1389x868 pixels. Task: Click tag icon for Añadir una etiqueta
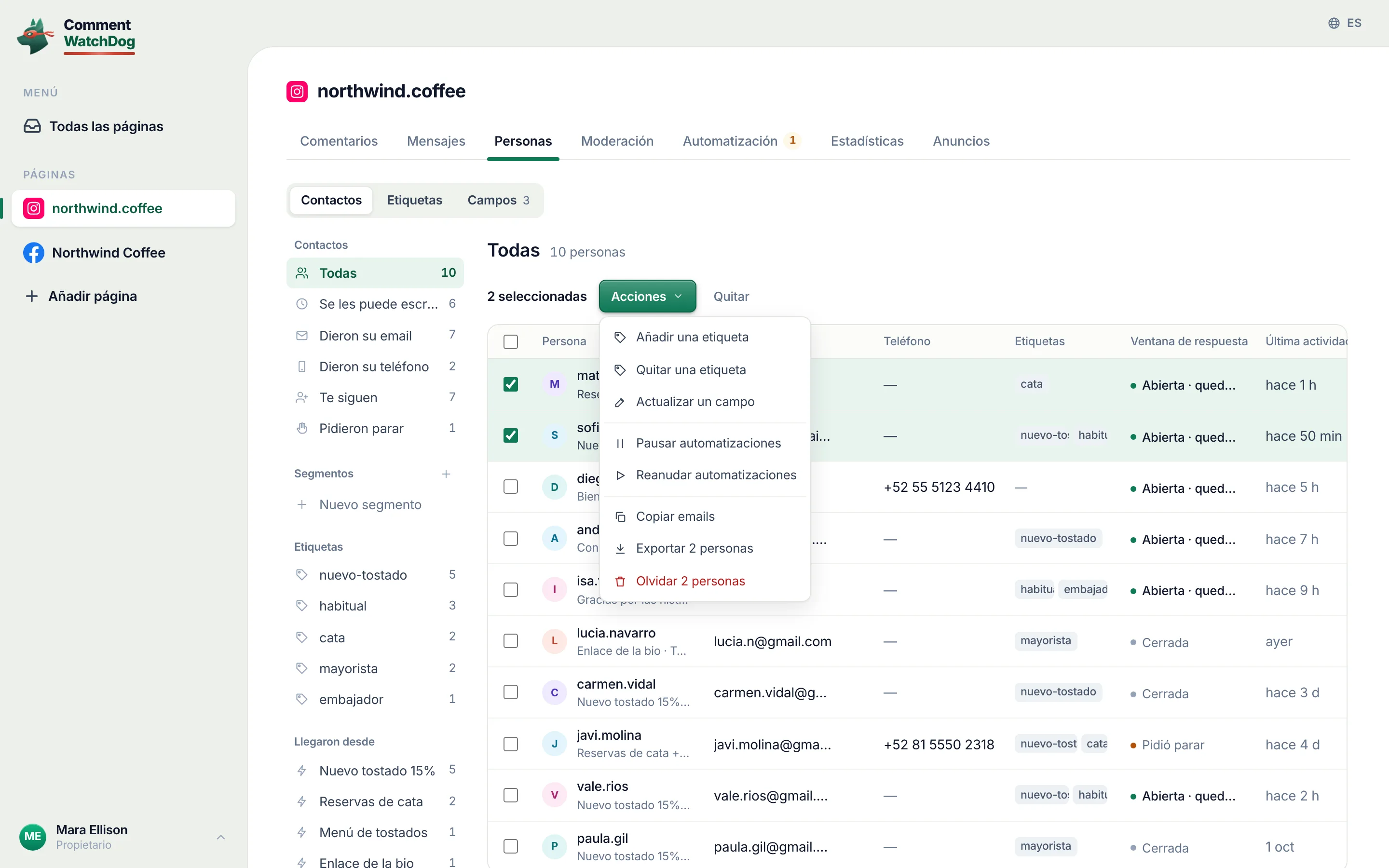coord(620,337)
